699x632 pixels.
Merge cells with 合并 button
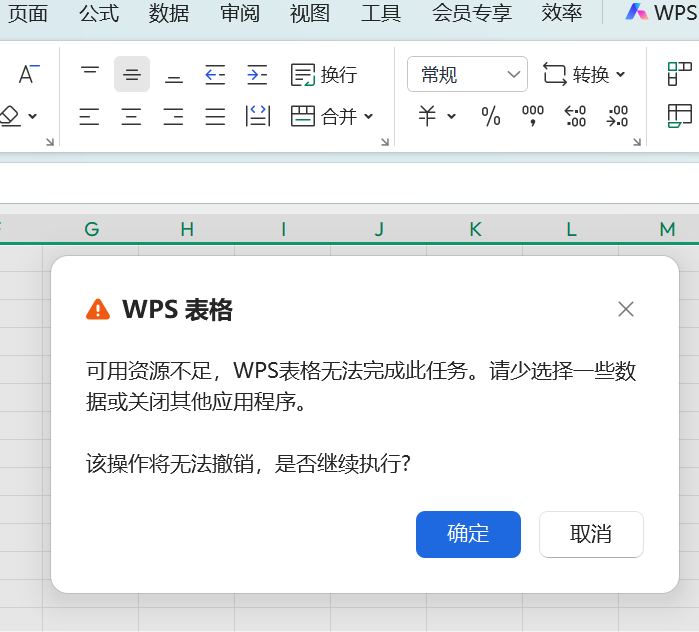click(324, 116)
